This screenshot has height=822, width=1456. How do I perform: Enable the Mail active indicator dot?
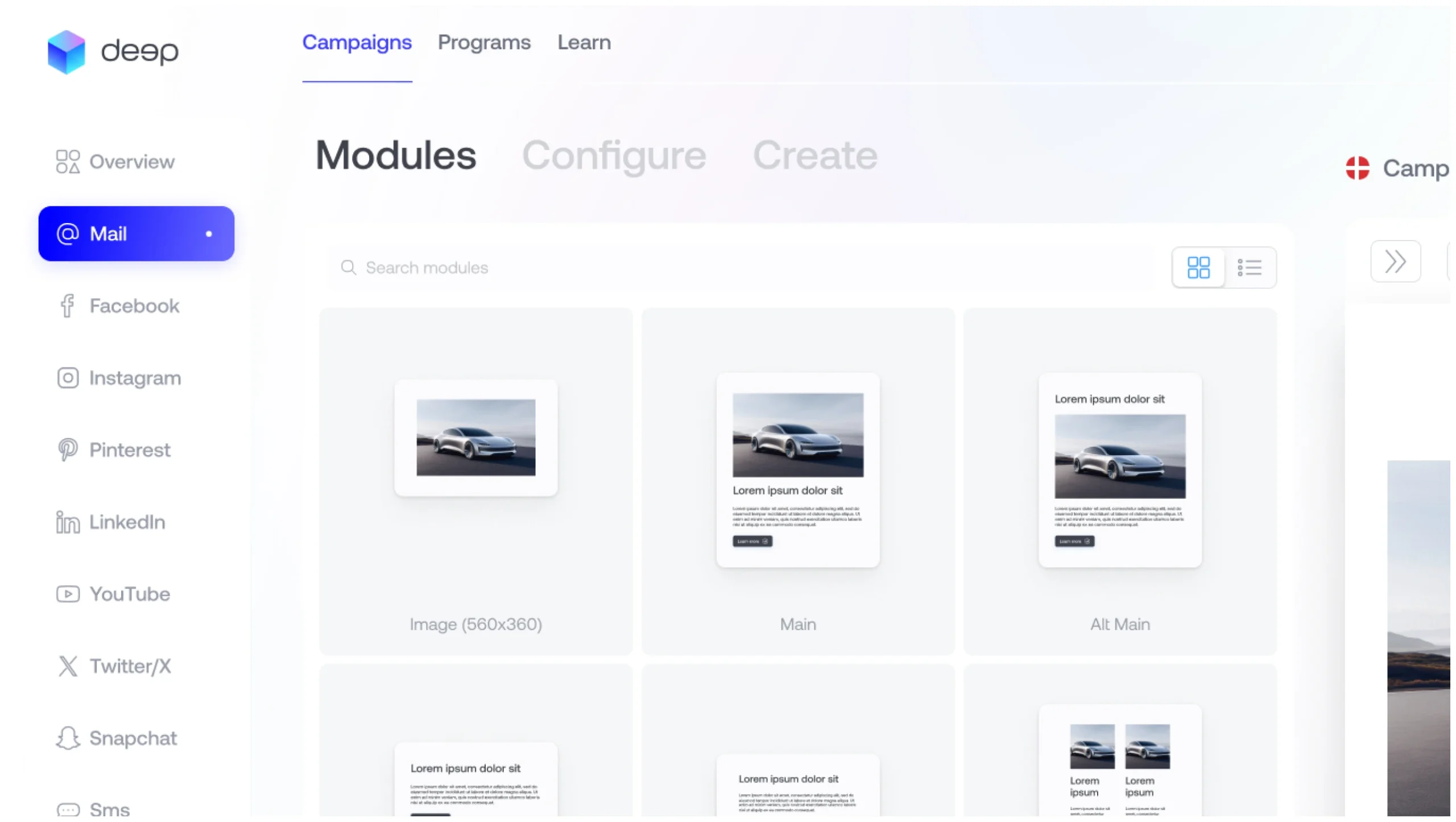coord(208,233)
